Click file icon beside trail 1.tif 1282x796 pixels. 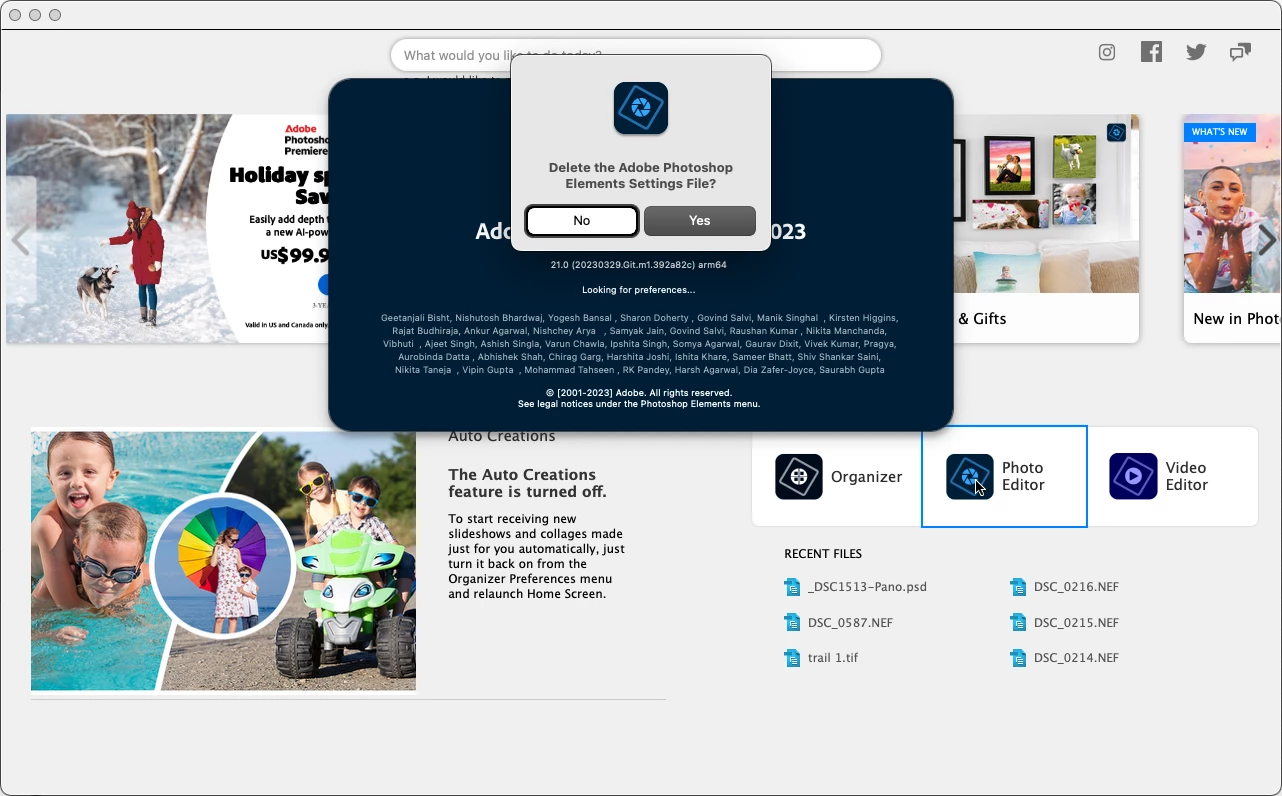[792, 658]
